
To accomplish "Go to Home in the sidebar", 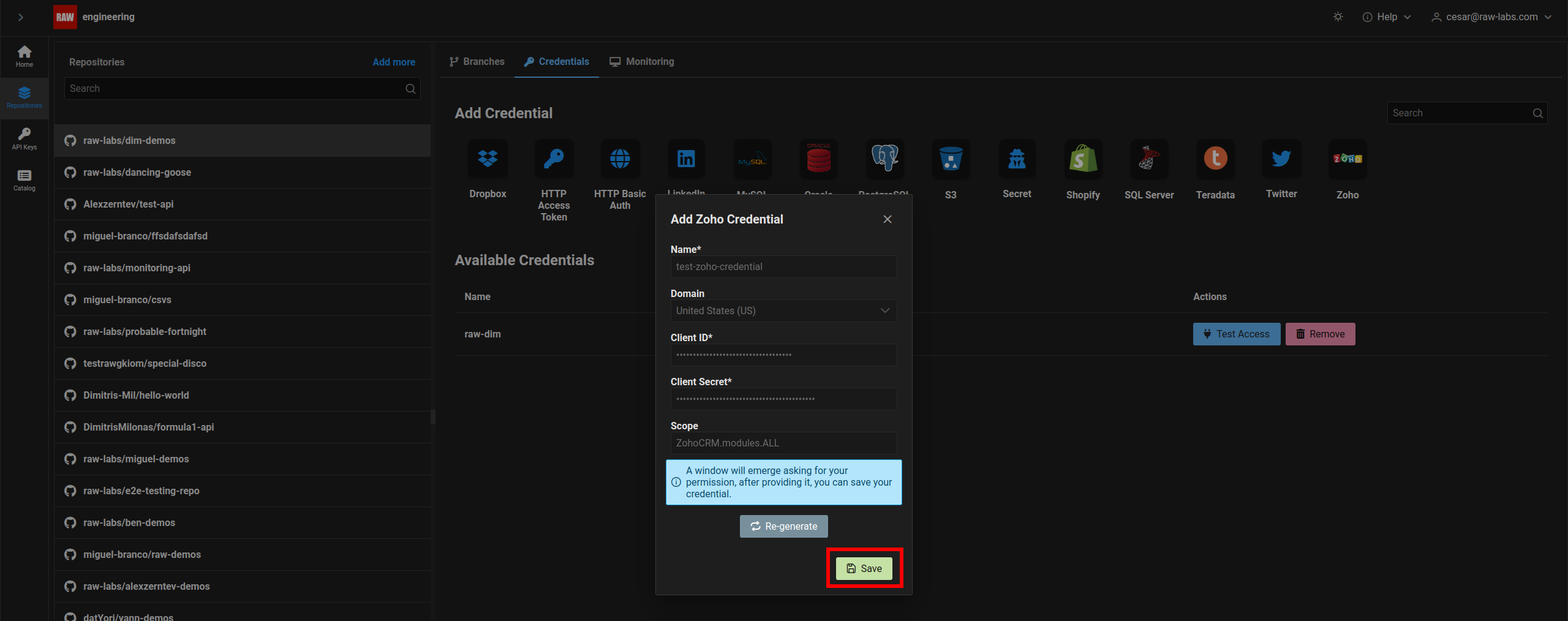I will (x=24, y=56).
